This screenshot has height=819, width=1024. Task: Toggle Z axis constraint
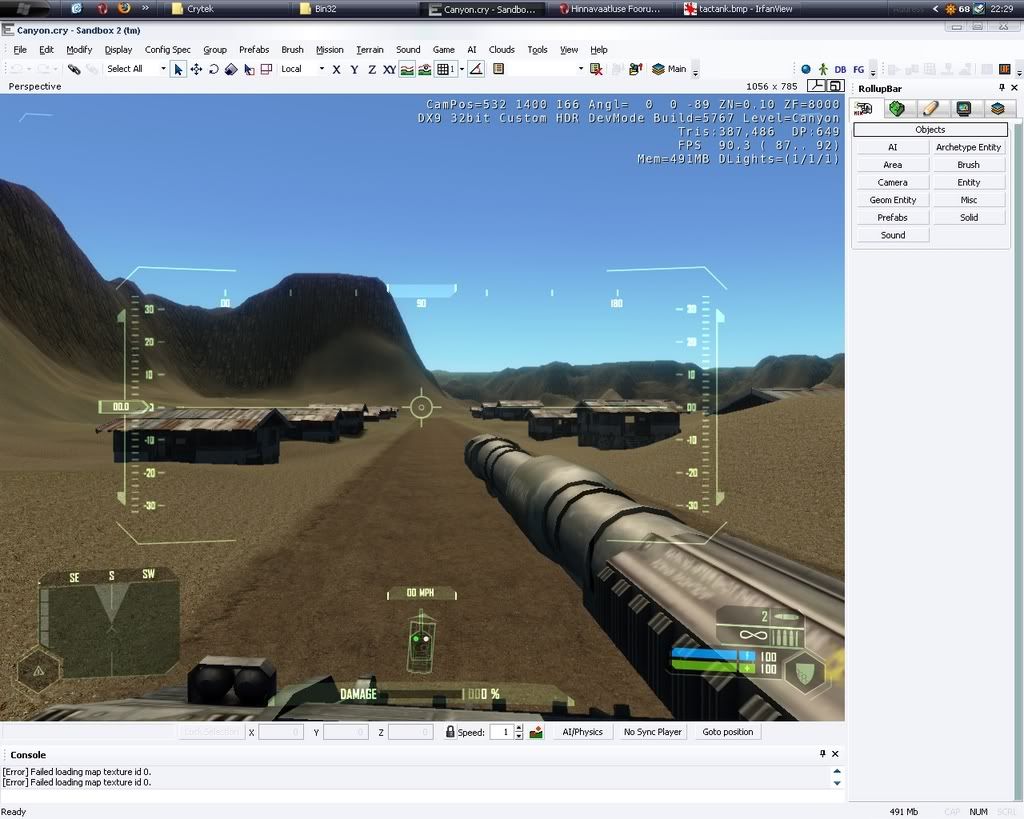pos(372,69)
